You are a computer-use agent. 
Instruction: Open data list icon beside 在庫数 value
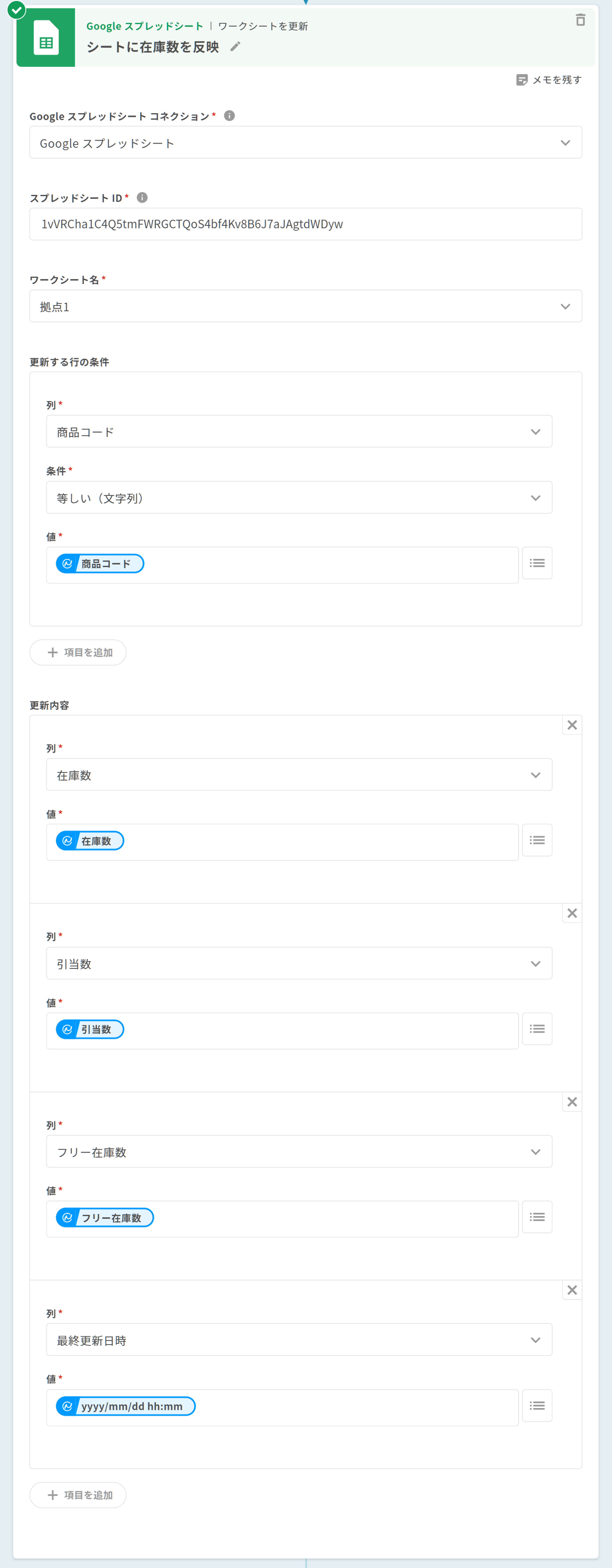click(x=536, y=840)
